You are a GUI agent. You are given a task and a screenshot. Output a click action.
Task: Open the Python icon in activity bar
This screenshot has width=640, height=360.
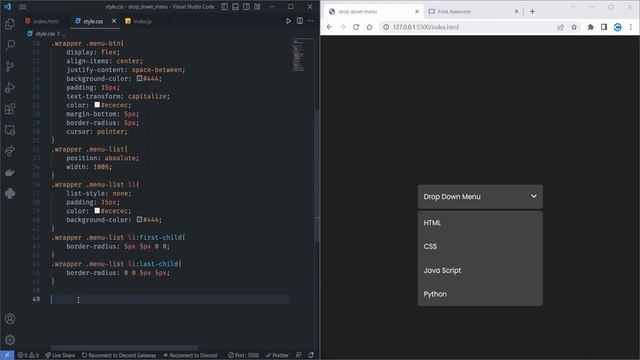click(x=10, y=193)
